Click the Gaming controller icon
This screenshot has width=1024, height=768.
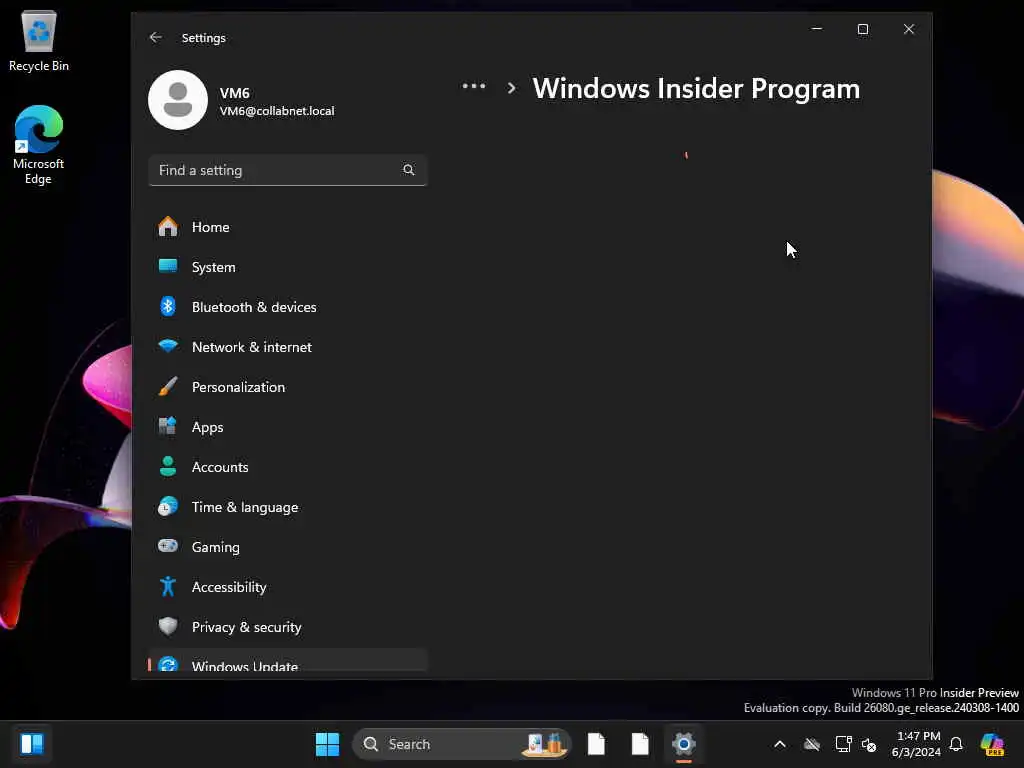pos(168,545)
